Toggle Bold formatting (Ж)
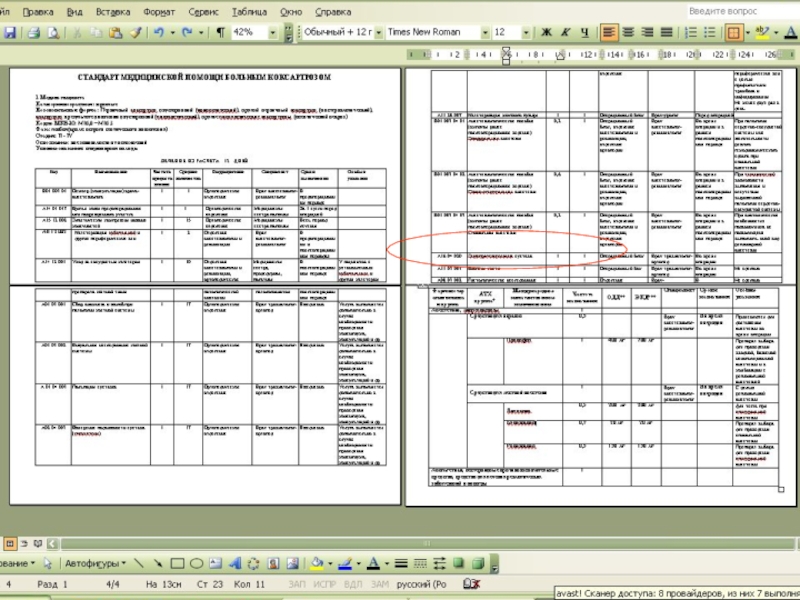 (x=547, y=33)
